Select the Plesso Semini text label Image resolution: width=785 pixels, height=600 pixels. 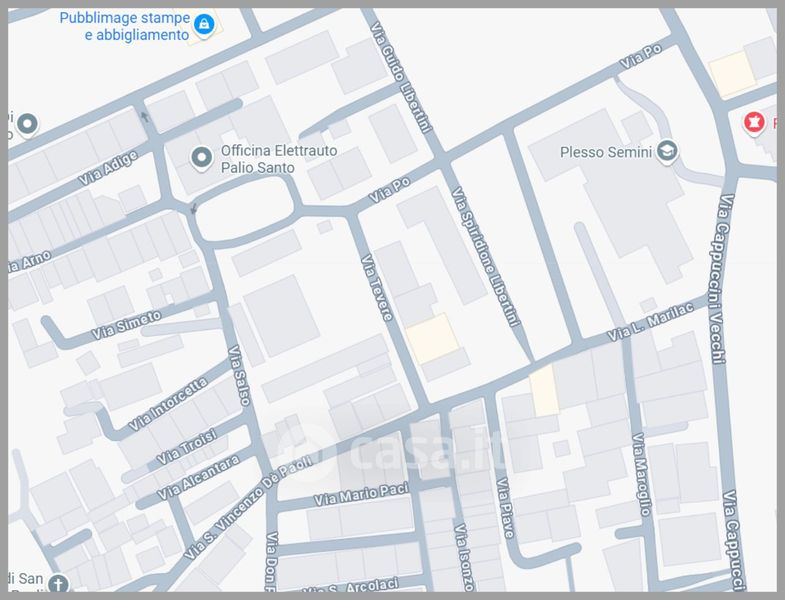click(605, 152)
